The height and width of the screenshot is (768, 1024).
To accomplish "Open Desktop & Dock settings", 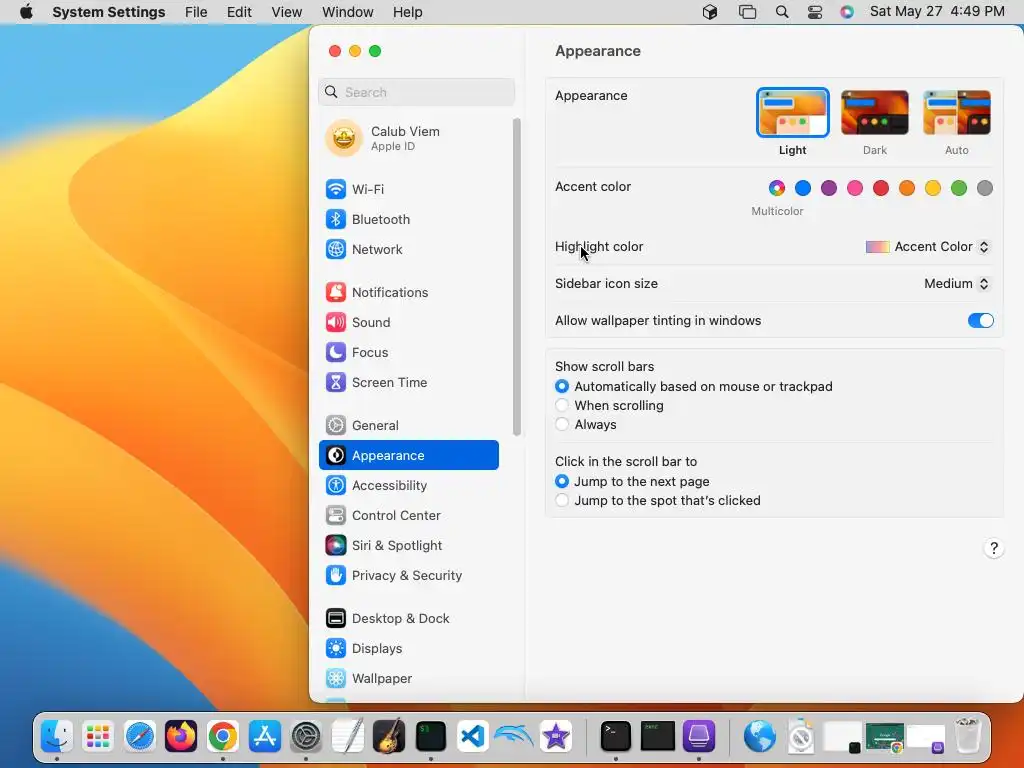I will [409, 618].
